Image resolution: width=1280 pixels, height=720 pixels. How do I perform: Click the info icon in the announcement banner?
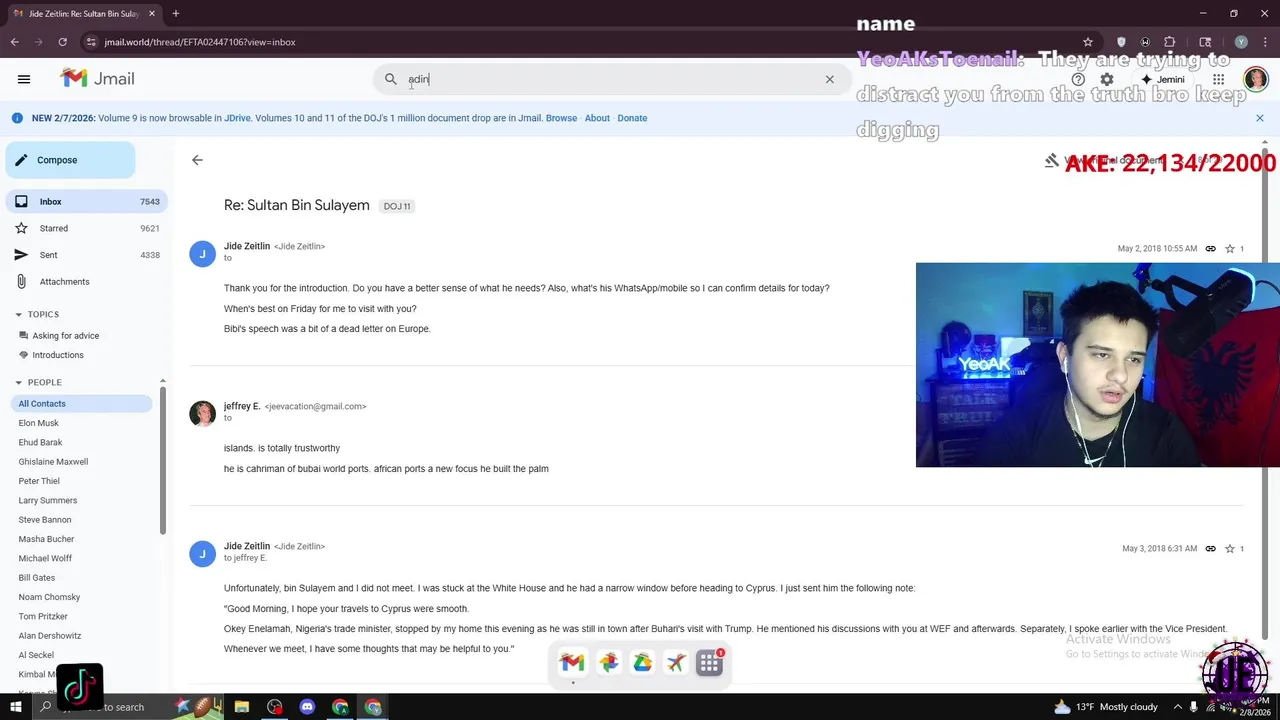[x=17, y=118]
